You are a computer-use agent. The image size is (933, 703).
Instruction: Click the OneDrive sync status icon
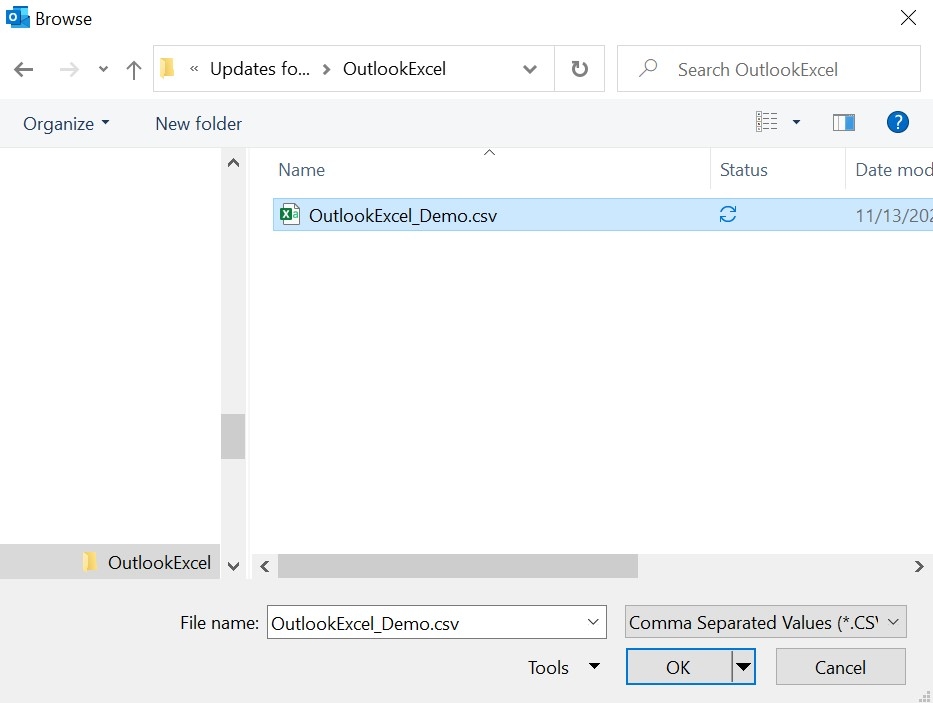pos(730,214)
